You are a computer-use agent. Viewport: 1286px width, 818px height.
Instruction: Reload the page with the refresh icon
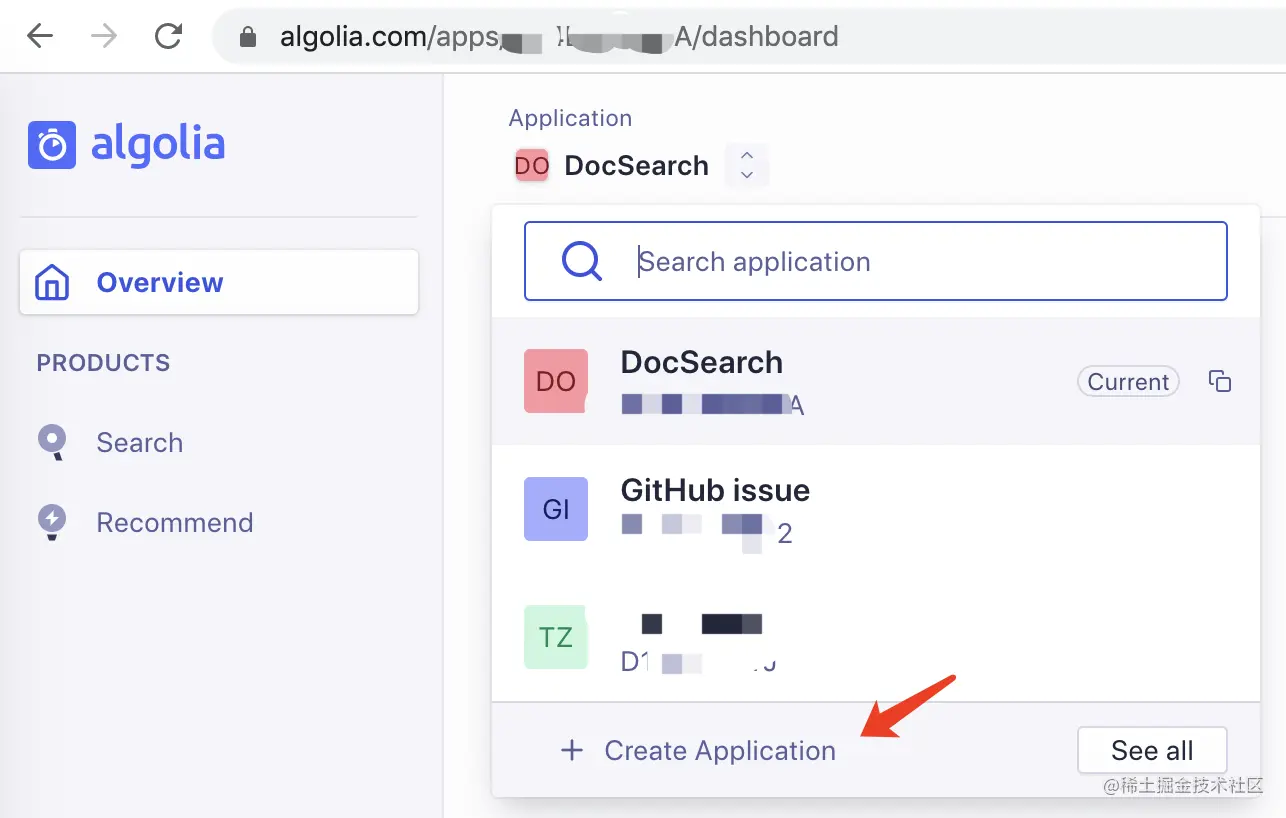(x=168, y=37)
